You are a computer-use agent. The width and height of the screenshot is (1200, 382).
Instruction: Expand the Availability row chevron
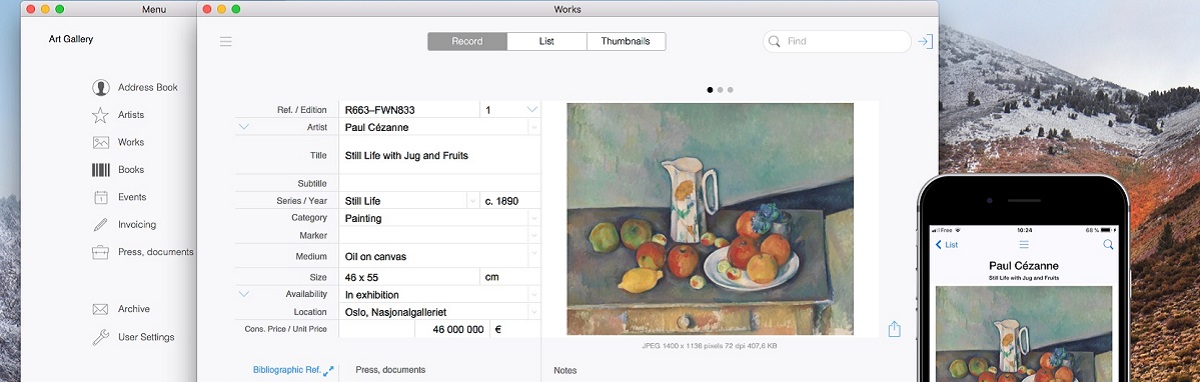(244, 294)
